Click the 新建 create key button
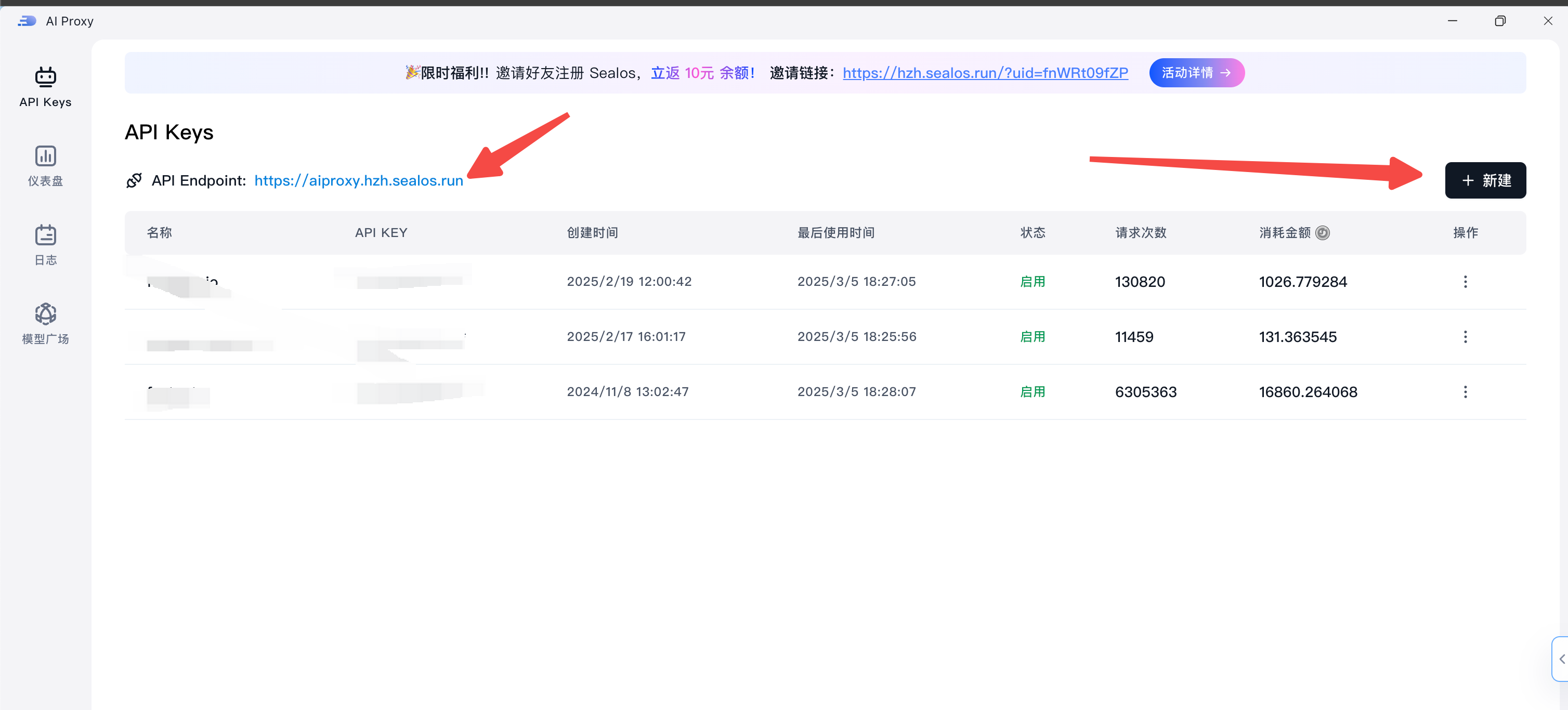This screenshot has height=710, width=1568. point(1485,181)
